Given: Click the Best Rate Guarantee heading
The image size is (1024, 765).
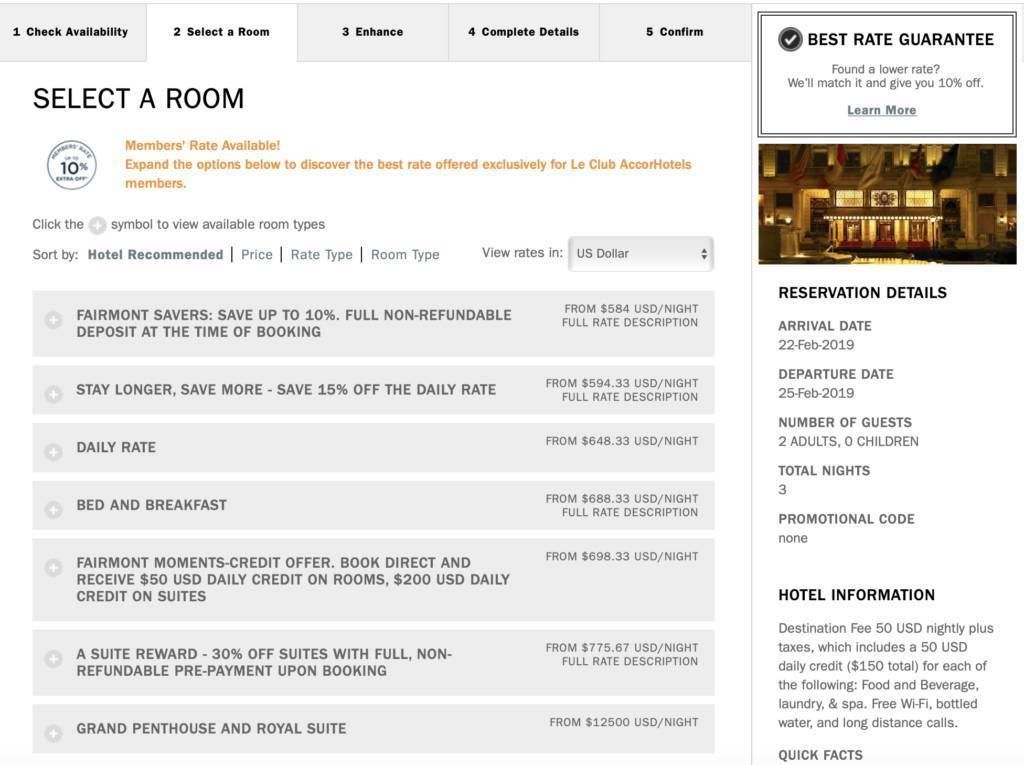Looking at the screenshot, I should click(x=901, y=40).
